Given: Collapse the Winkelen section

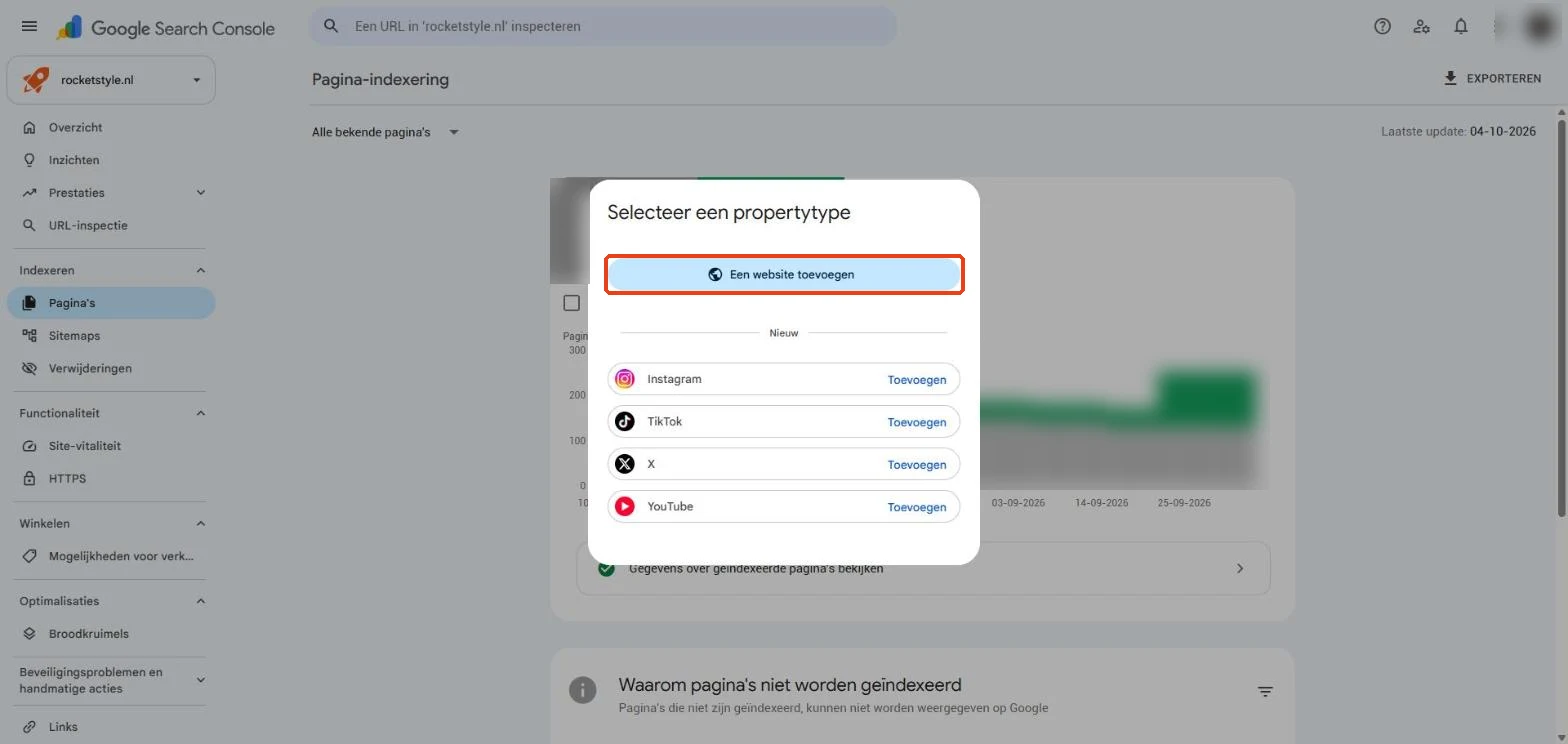Looking at the screenshot, I should (x=200, y=523).
